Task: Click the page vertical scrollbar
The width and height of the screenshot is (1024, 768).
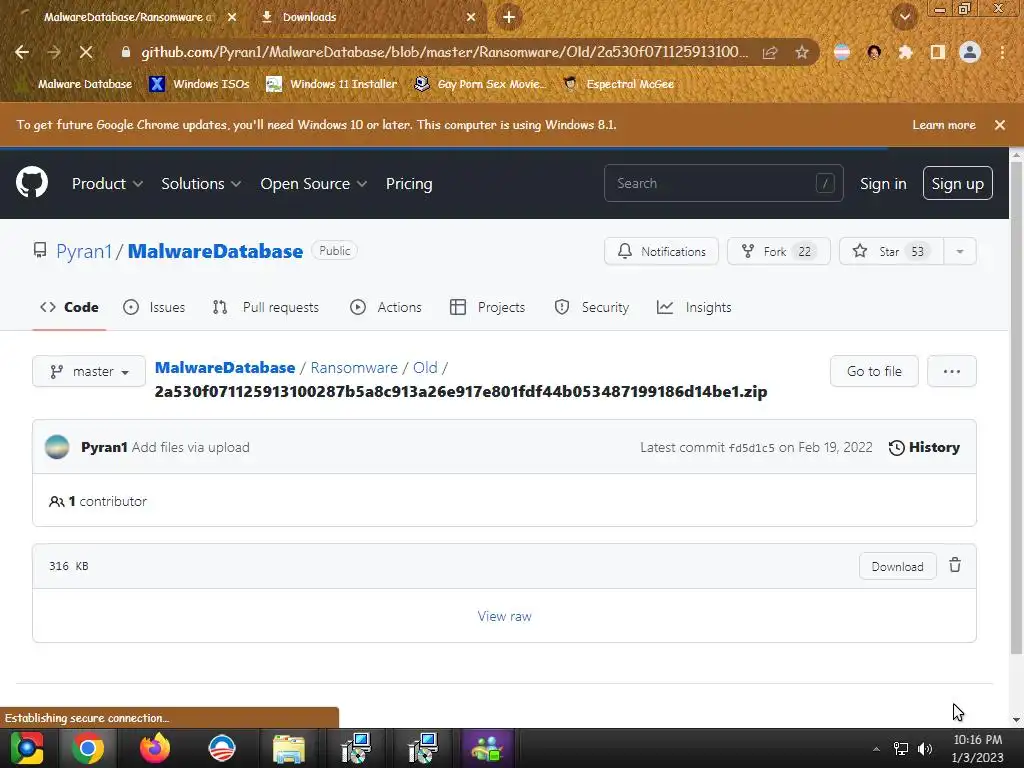Action: coord(1016,408)
